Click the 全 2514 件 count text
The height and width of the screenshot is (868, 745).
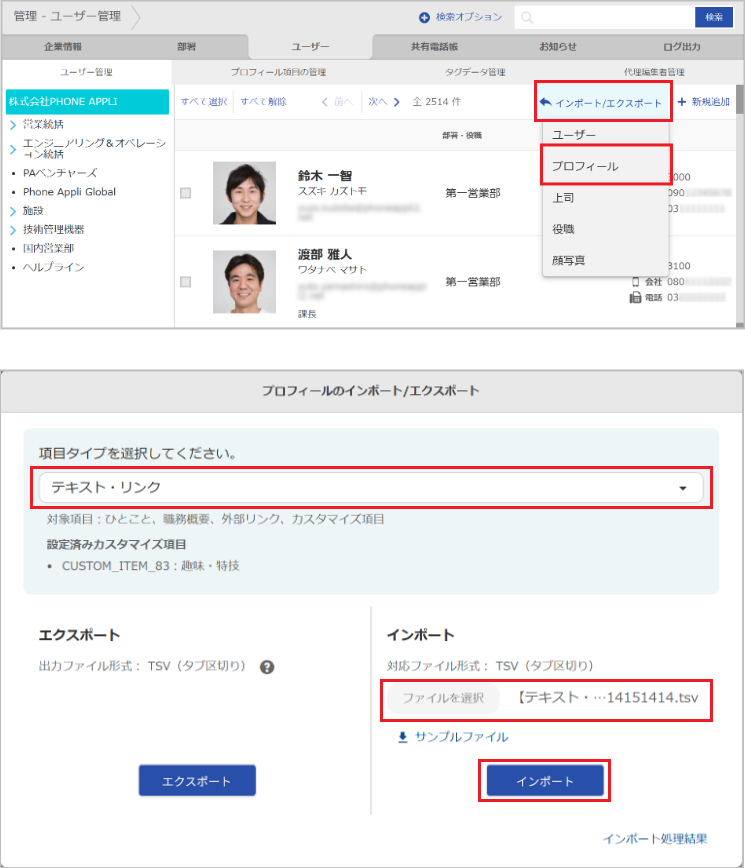tap(436, 102)
